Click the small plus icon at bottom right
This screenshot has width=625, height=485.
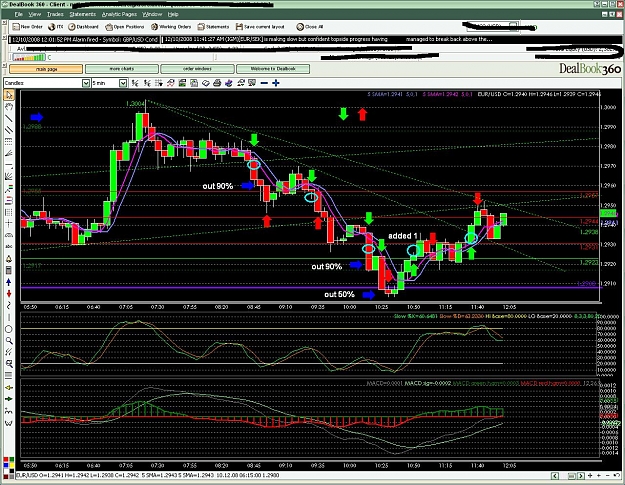(x=599, y=475)
